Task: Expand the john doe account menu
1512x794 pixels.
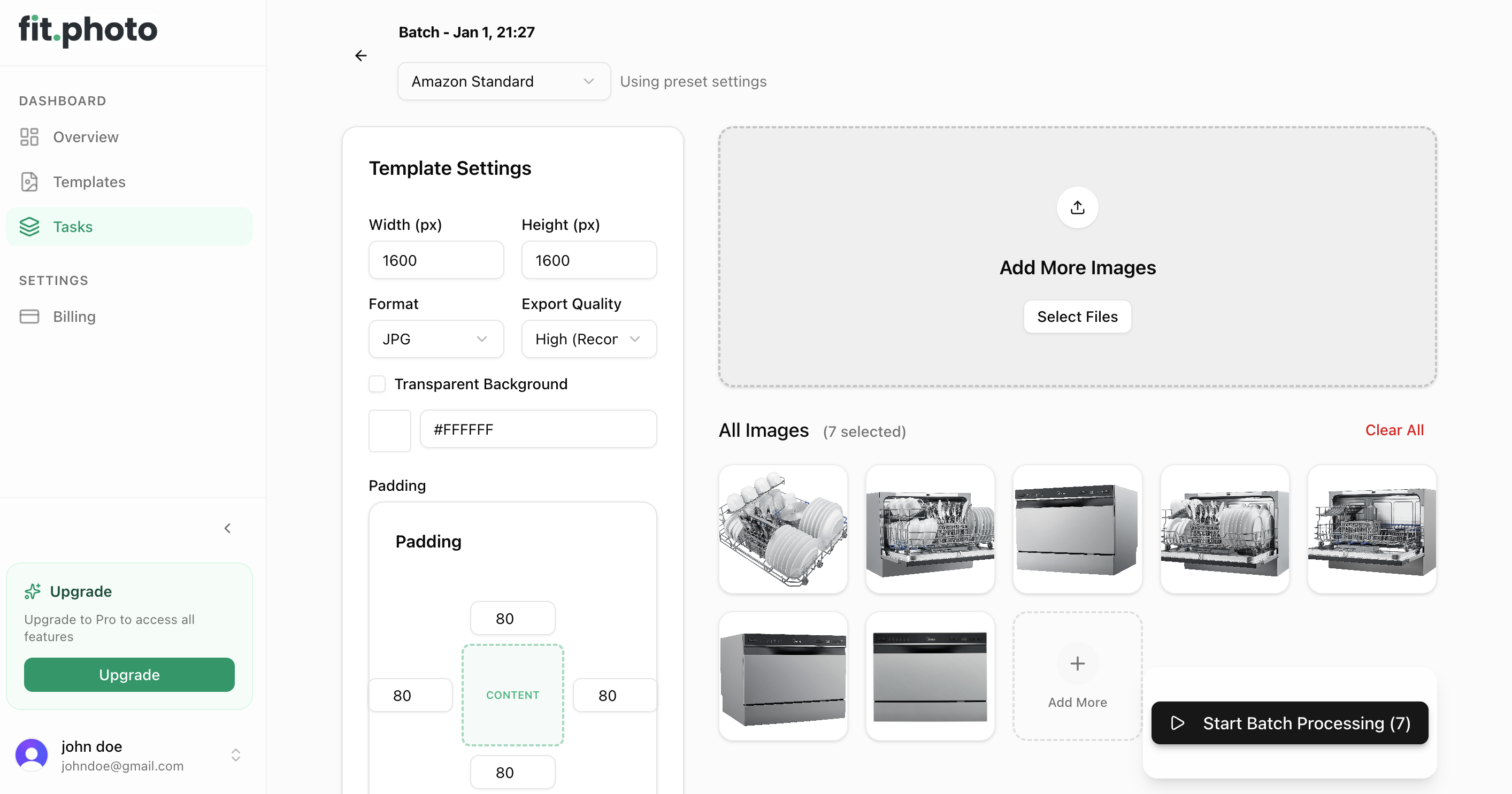Action: [235, 756]
